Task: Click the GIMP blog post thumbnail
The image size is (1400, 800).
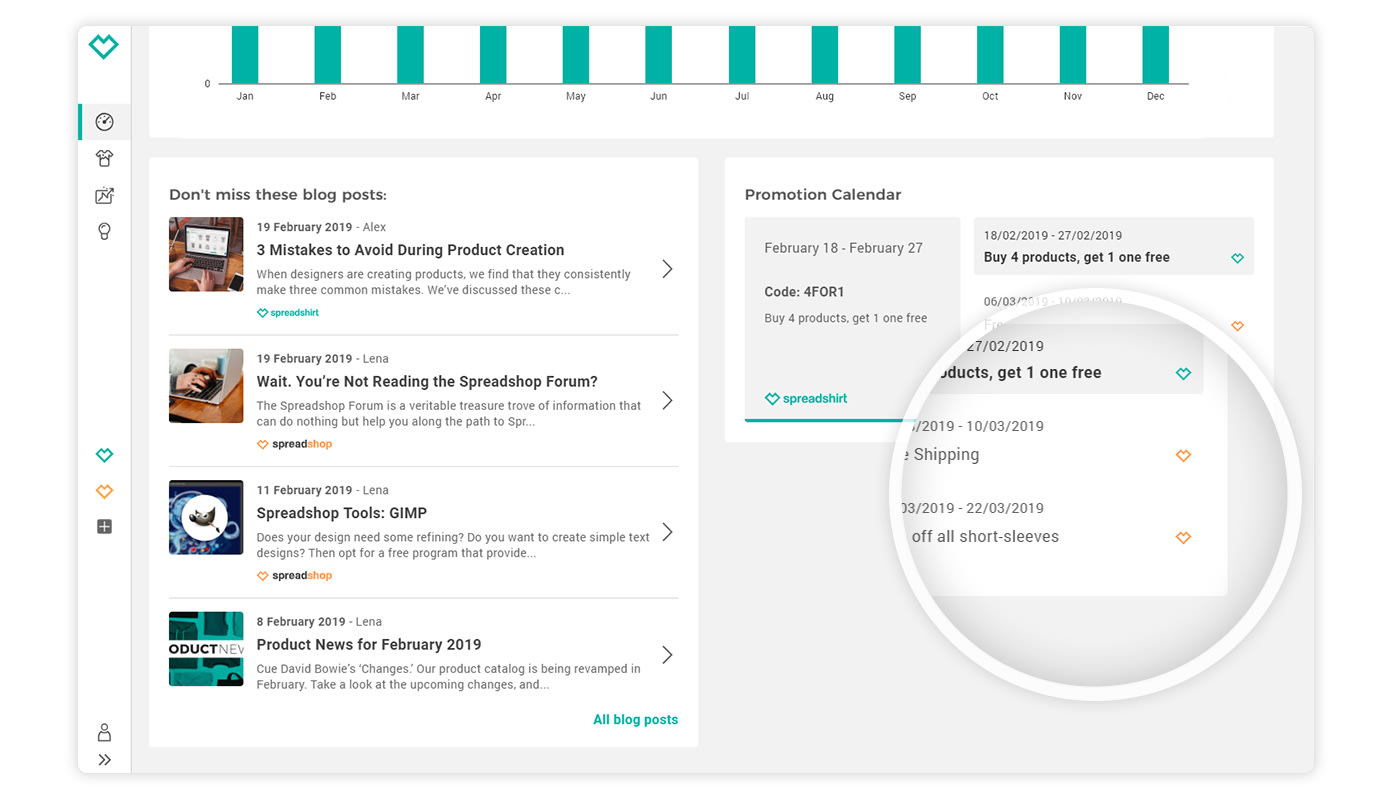Action: click(x=206, y=518)
